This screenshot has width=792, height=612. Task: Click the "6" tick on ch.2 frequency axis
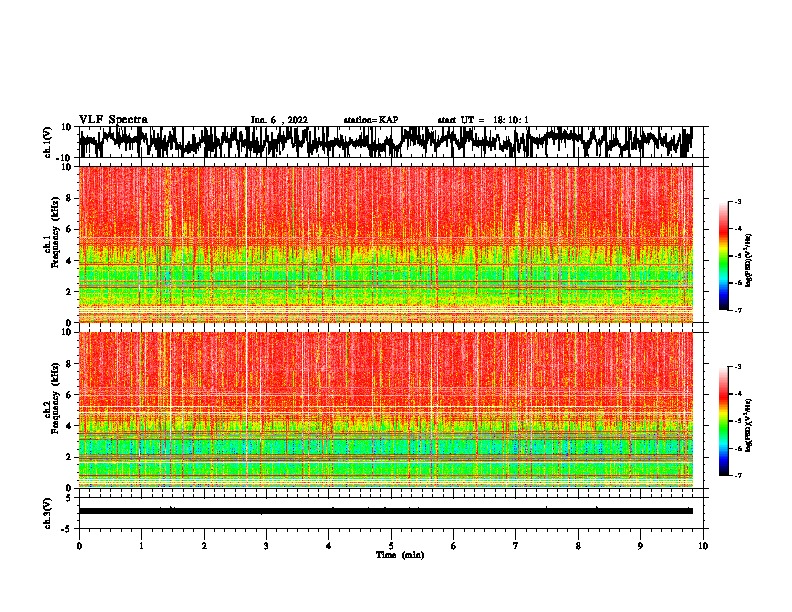(69, 395)
